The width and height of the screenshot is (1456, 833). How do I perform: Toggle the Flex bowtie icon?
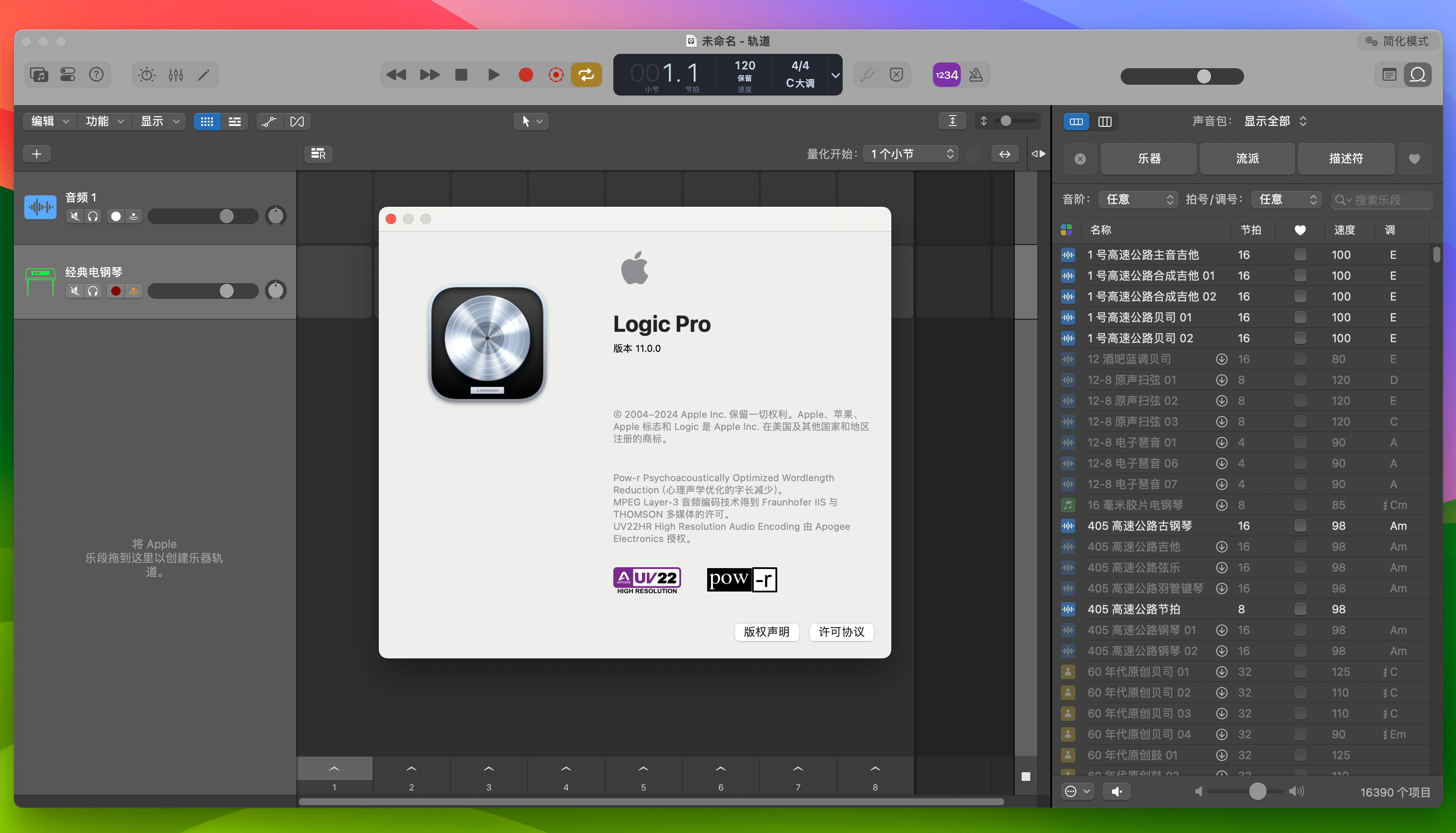pyautogui.click(x=297, y=121)
